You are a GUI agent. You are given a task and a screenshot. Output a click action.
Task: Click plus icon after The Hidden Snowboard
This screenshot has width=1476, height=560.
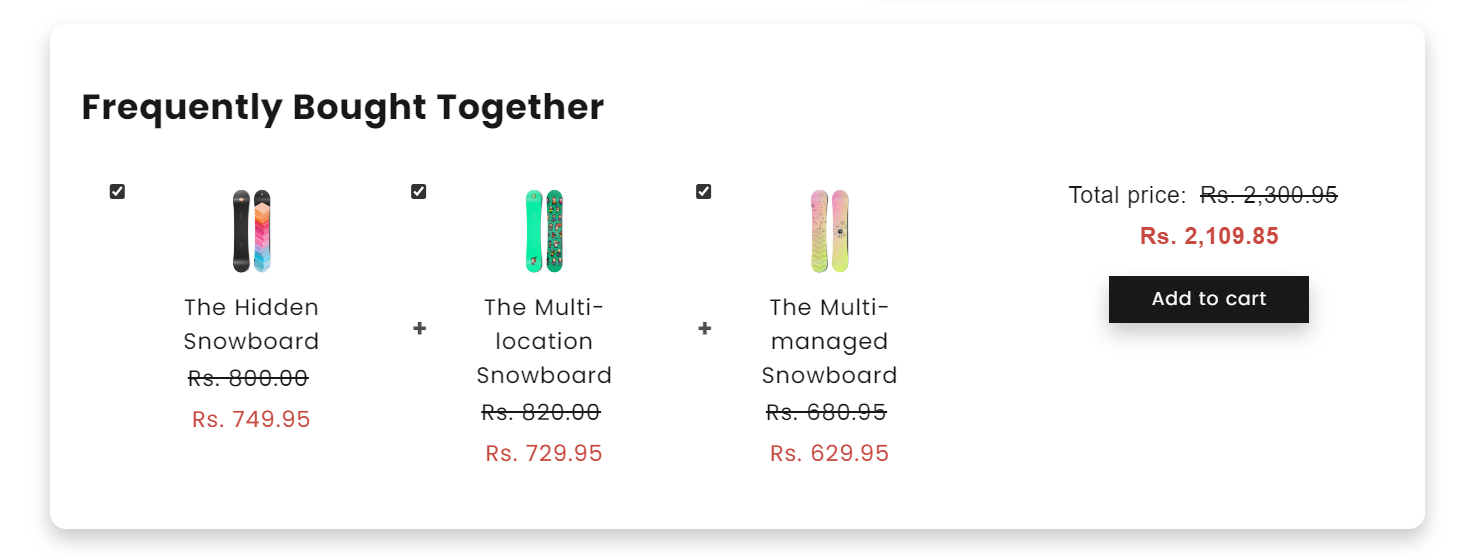click(419, 328)
